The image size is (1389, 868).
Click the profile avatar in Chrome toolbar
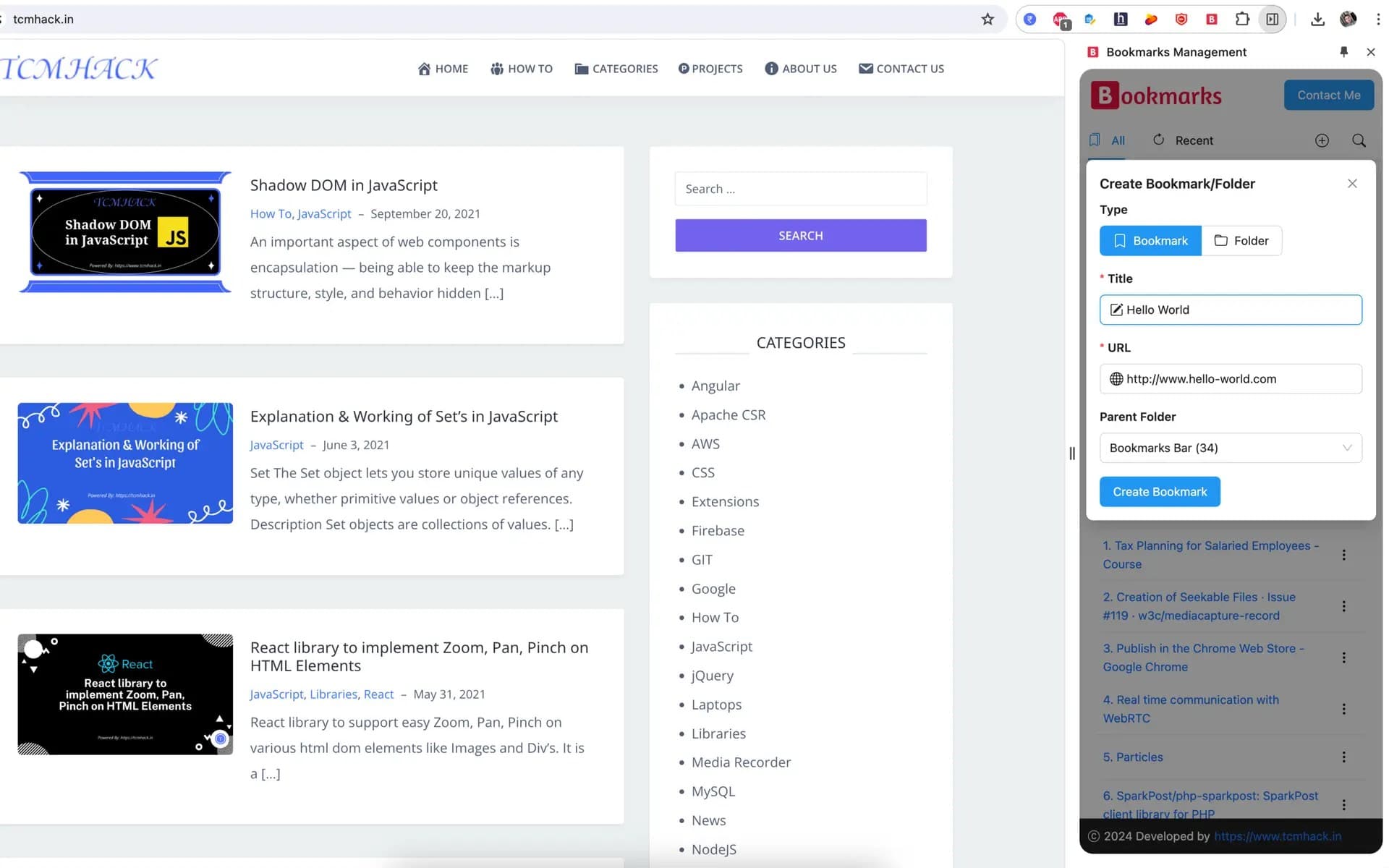click(1348, 20)
